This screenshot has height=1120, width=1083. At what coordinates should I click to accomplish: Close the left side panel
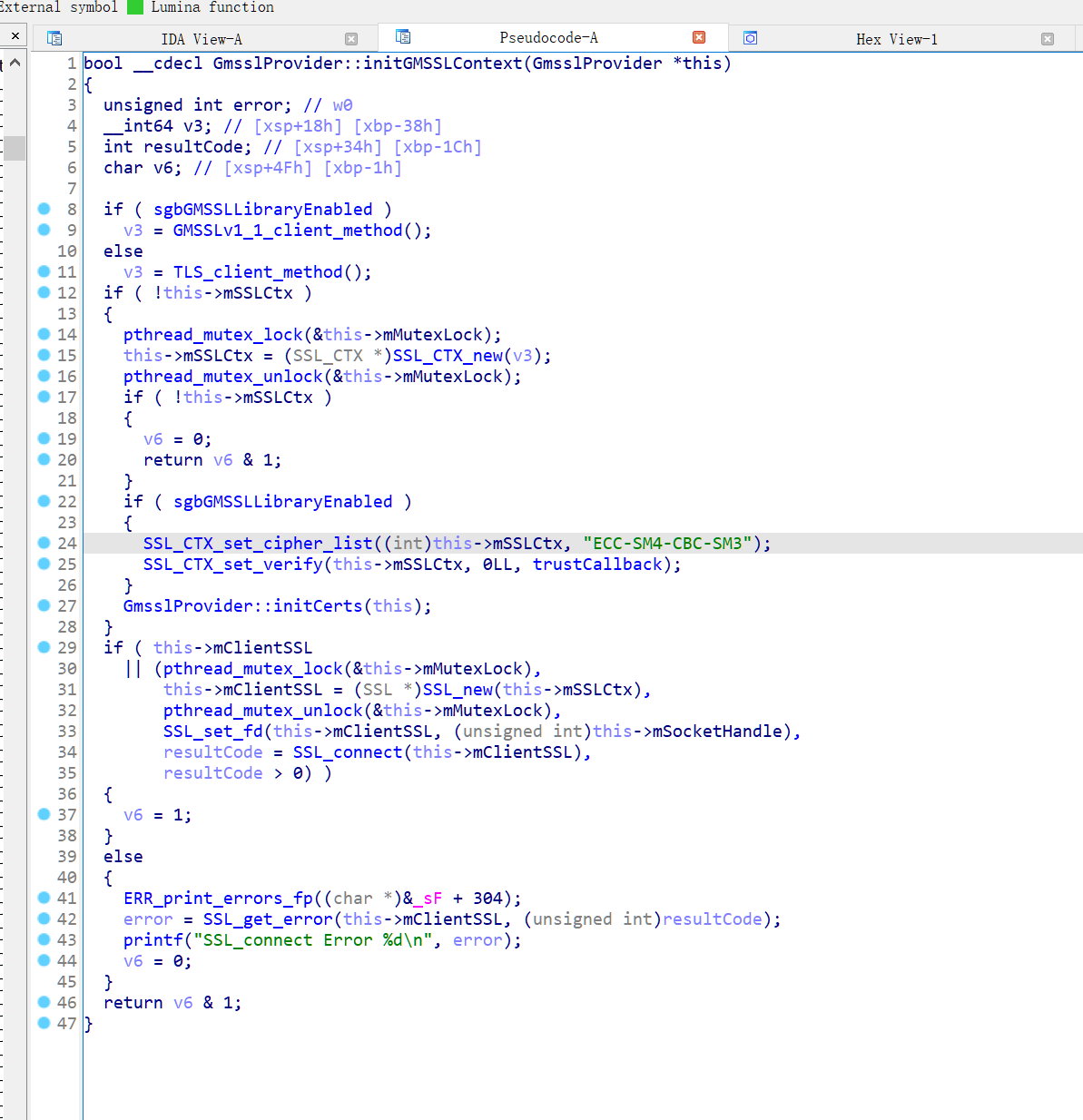click(15, 36)
